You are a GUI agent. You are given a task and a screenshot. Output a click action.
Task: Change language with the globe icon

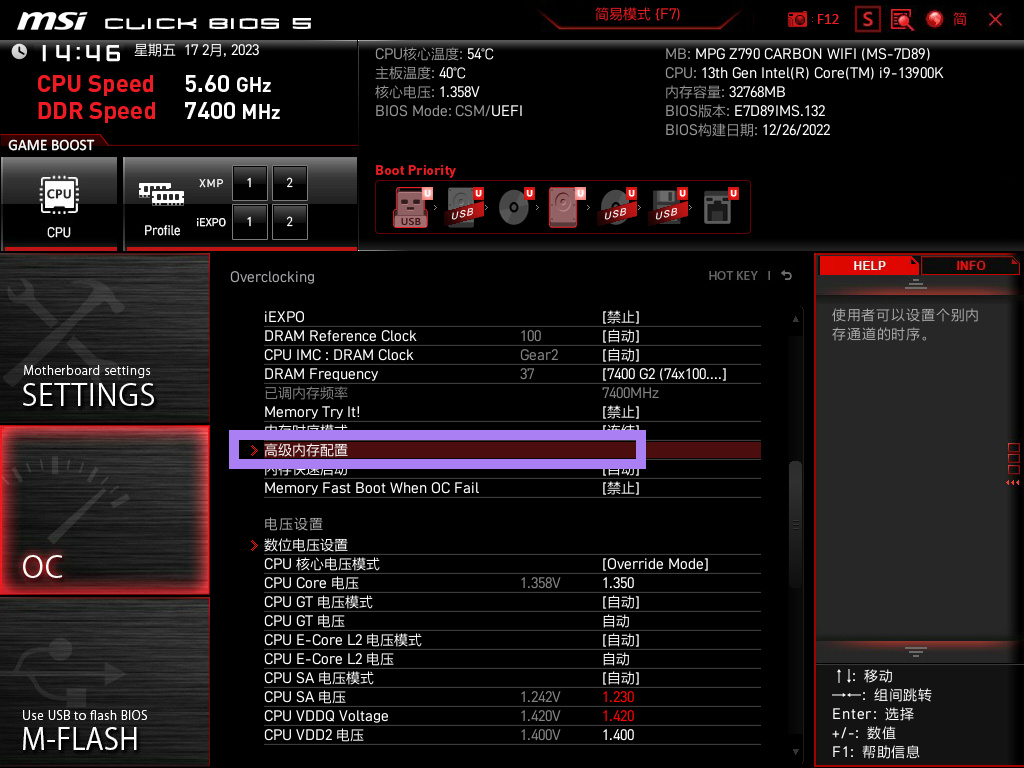click(x=935, y=20)
